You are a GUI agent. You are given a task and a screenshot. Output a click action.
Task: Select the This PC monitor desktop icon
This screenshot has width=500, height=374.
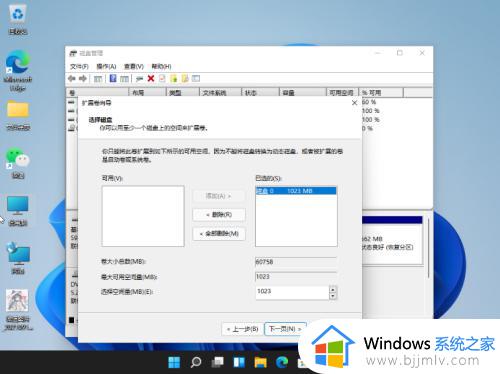[18, 211]
